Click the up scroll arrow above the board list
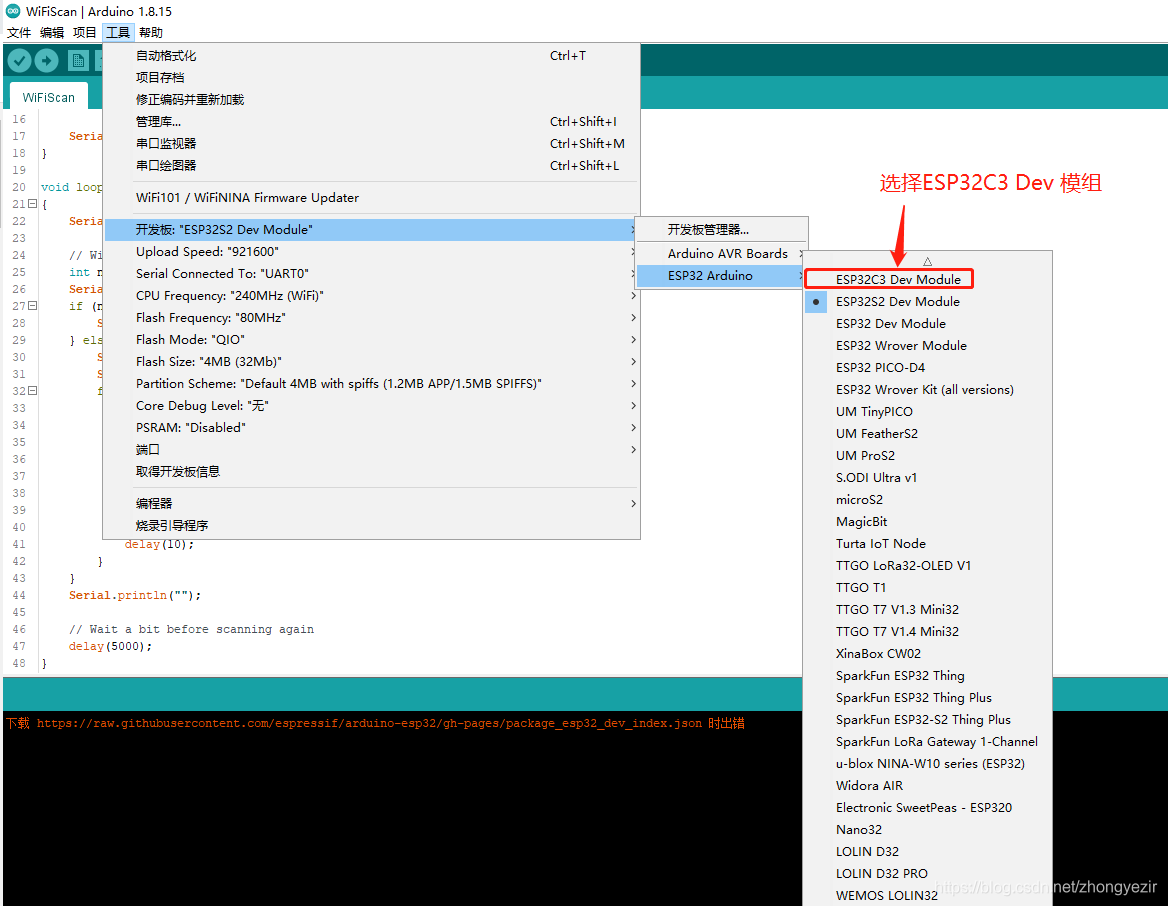The image size is (1168, 906). 927,262
